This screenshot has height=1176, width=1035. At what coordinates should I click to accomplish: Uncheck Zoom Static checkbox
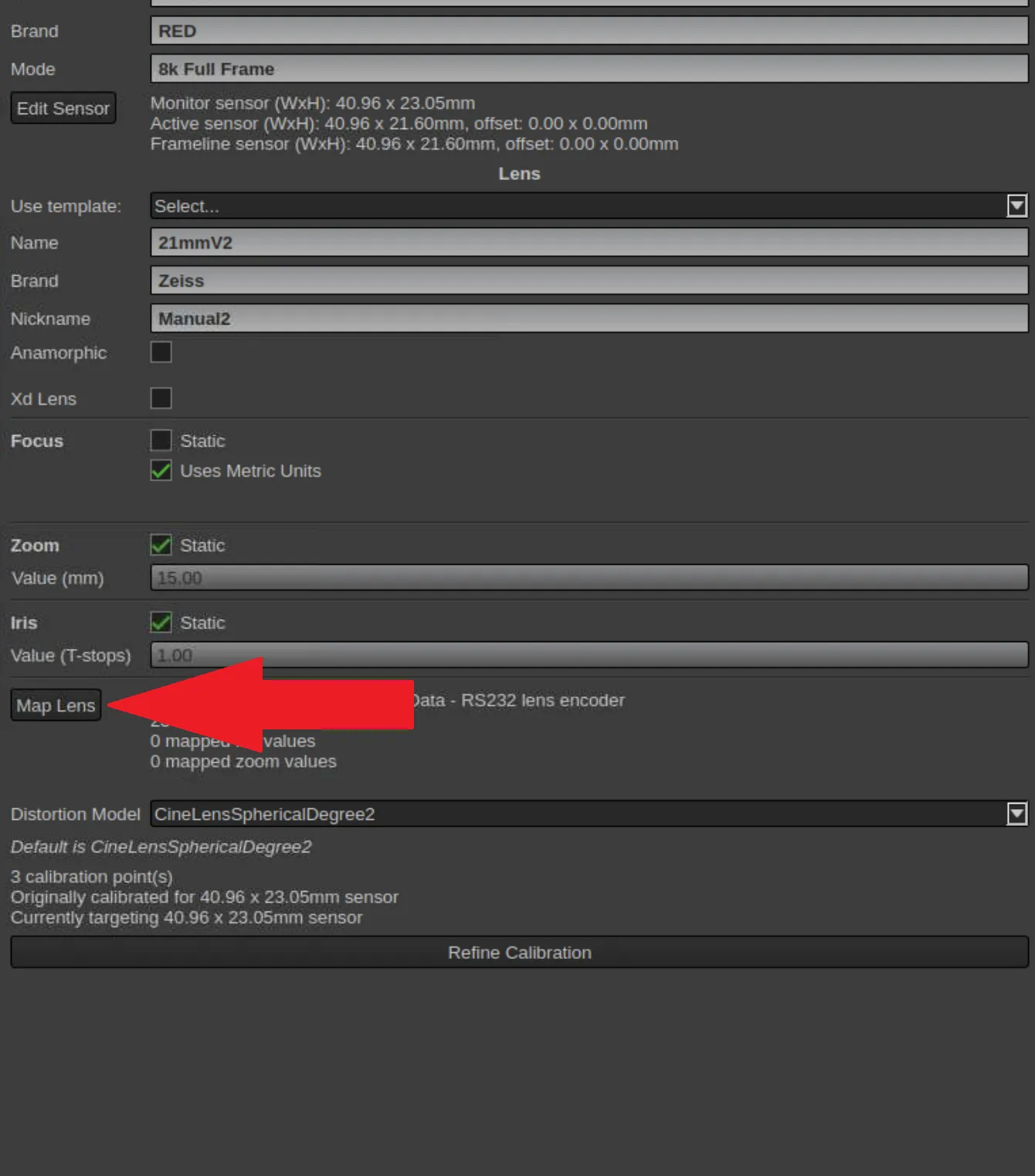(161, 545)
